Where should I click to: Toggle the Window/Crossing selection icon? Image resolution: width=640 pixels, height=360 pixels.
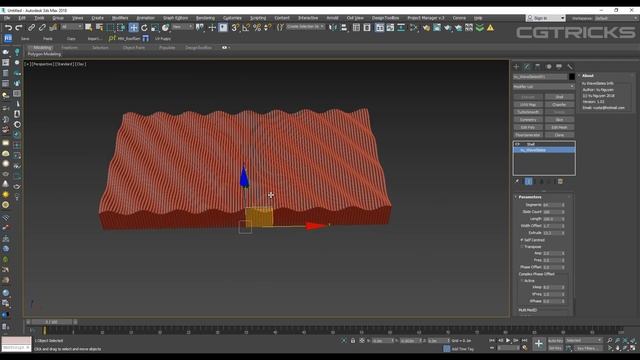[x=121, y=28]
